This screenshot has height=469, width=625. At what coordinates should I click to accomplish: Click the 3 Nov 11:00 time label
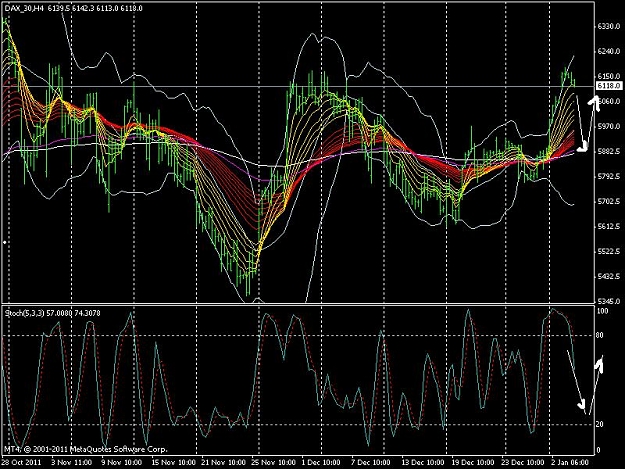coord(71,462)
